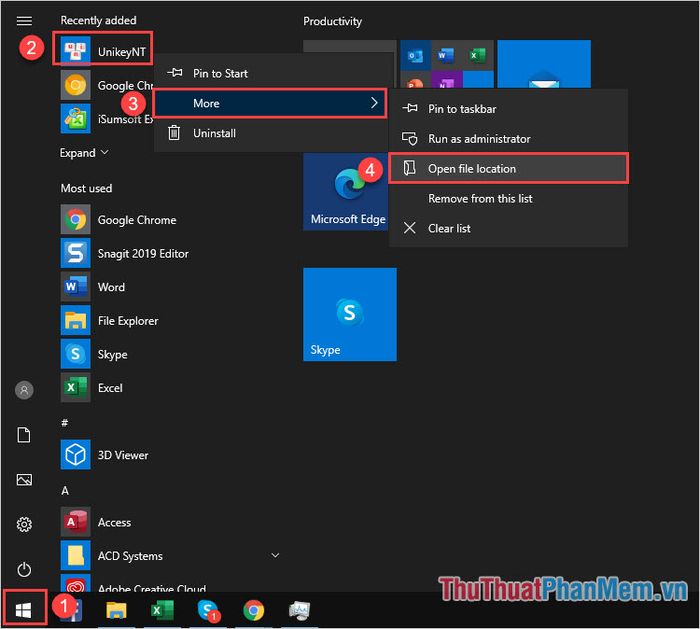Click the Windows Start button
Screen dimensions: 700x629
click(25, 609)
